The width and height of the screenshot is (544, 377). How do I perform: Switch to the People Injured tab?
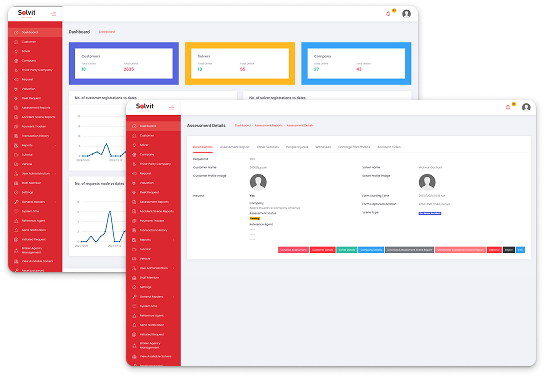[297, 147]
